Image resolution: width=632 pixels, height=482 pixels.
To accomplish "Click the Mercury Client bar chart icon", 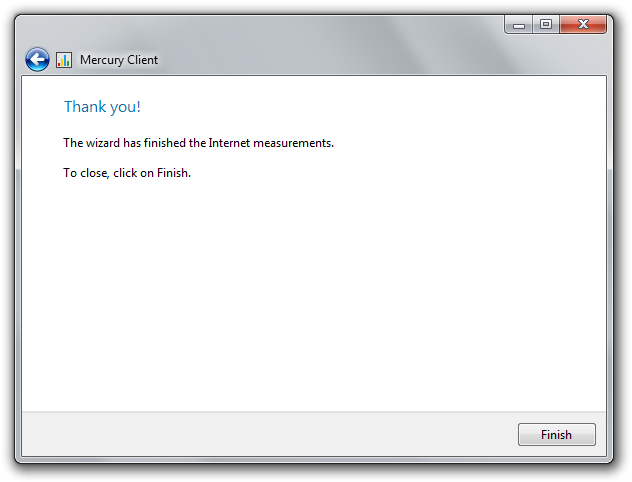I will coord(64,60).
